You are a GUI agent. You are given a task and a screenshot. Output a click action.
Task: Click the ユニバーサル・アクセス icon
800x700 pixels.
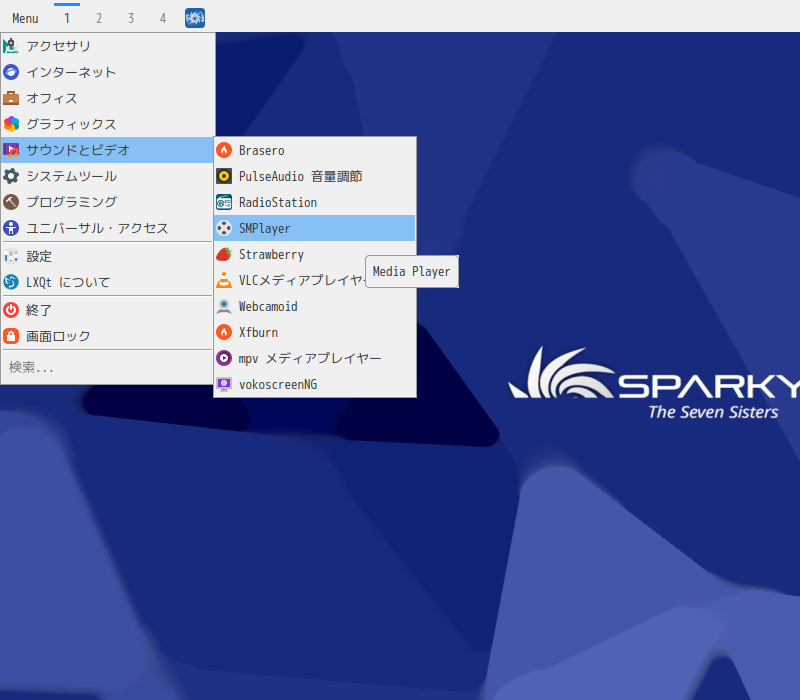tap(11, 228)
